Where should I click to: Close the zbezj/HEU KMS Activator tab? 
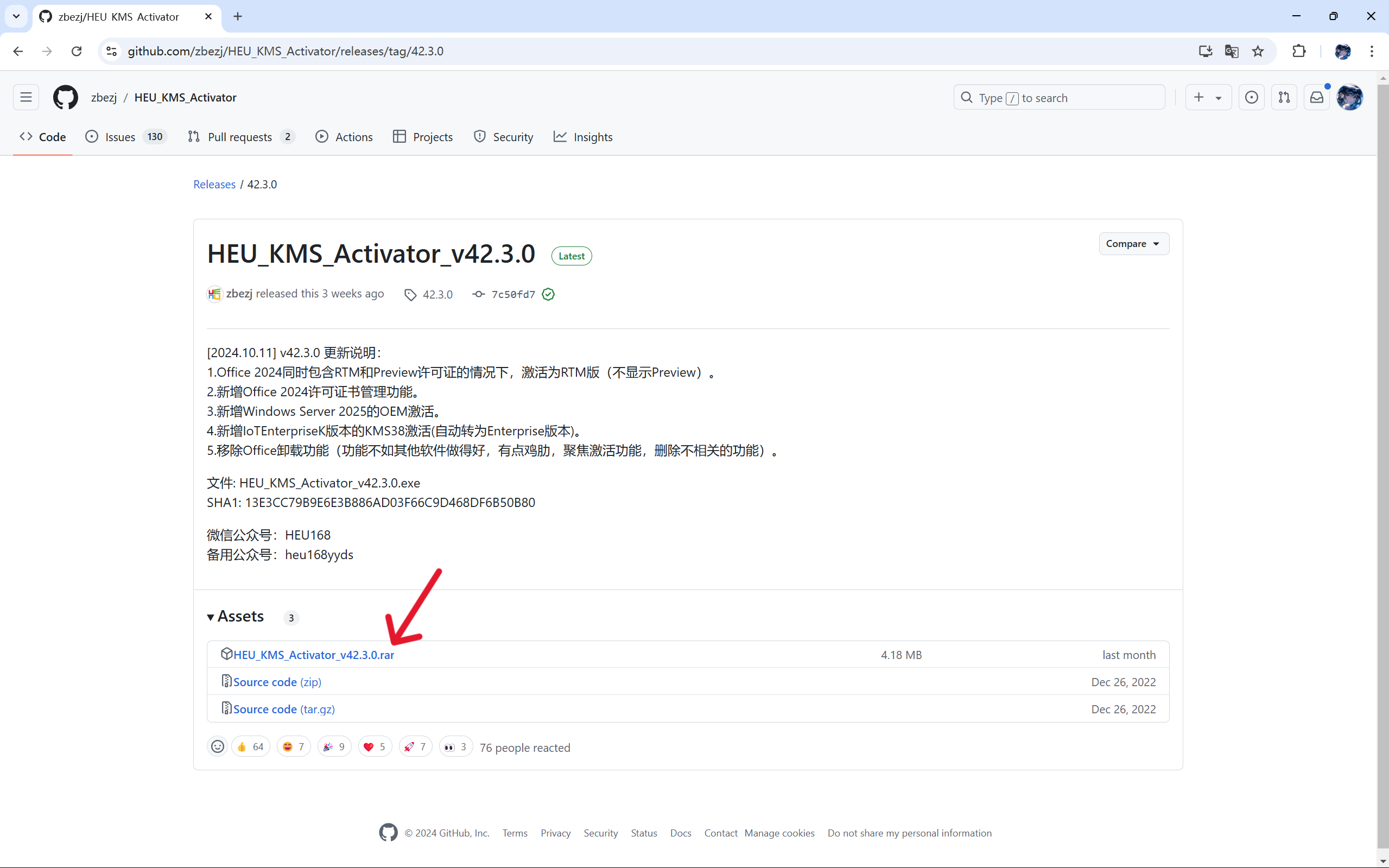(x=208, y=16)
